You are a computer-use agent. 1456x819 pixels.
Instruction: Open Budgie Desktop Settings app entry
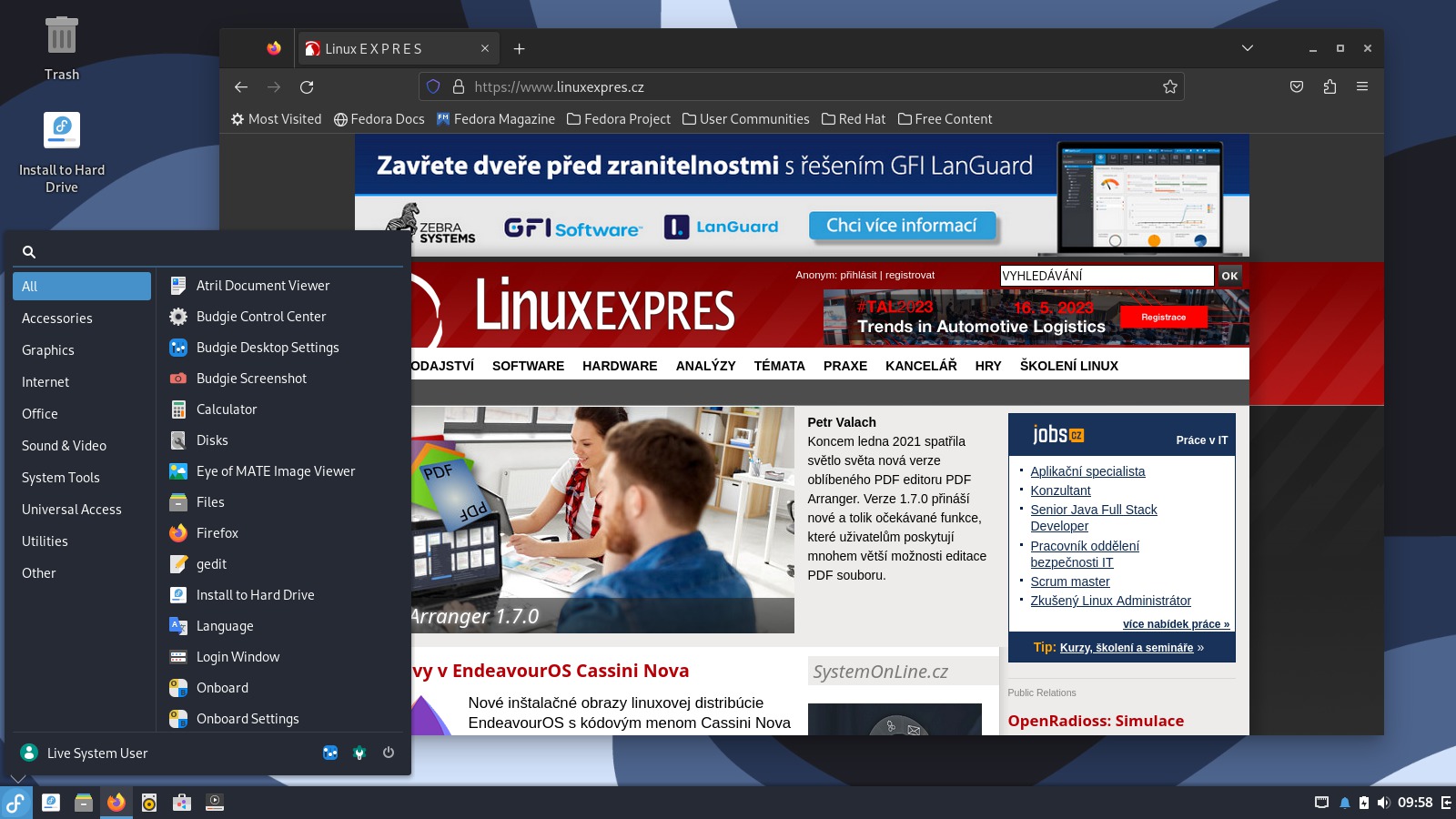(280, 348)
